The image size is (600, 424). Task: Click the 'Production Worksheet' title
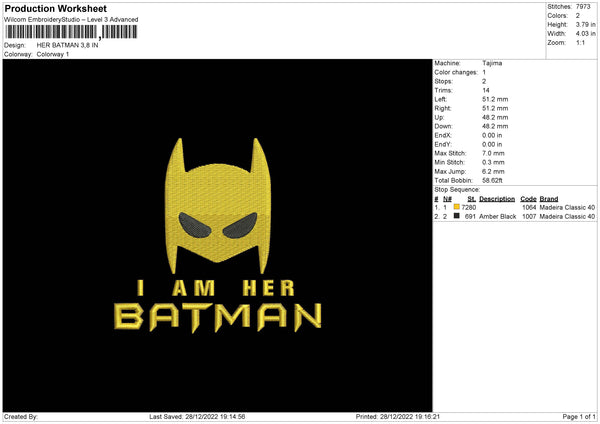[55, 8]
